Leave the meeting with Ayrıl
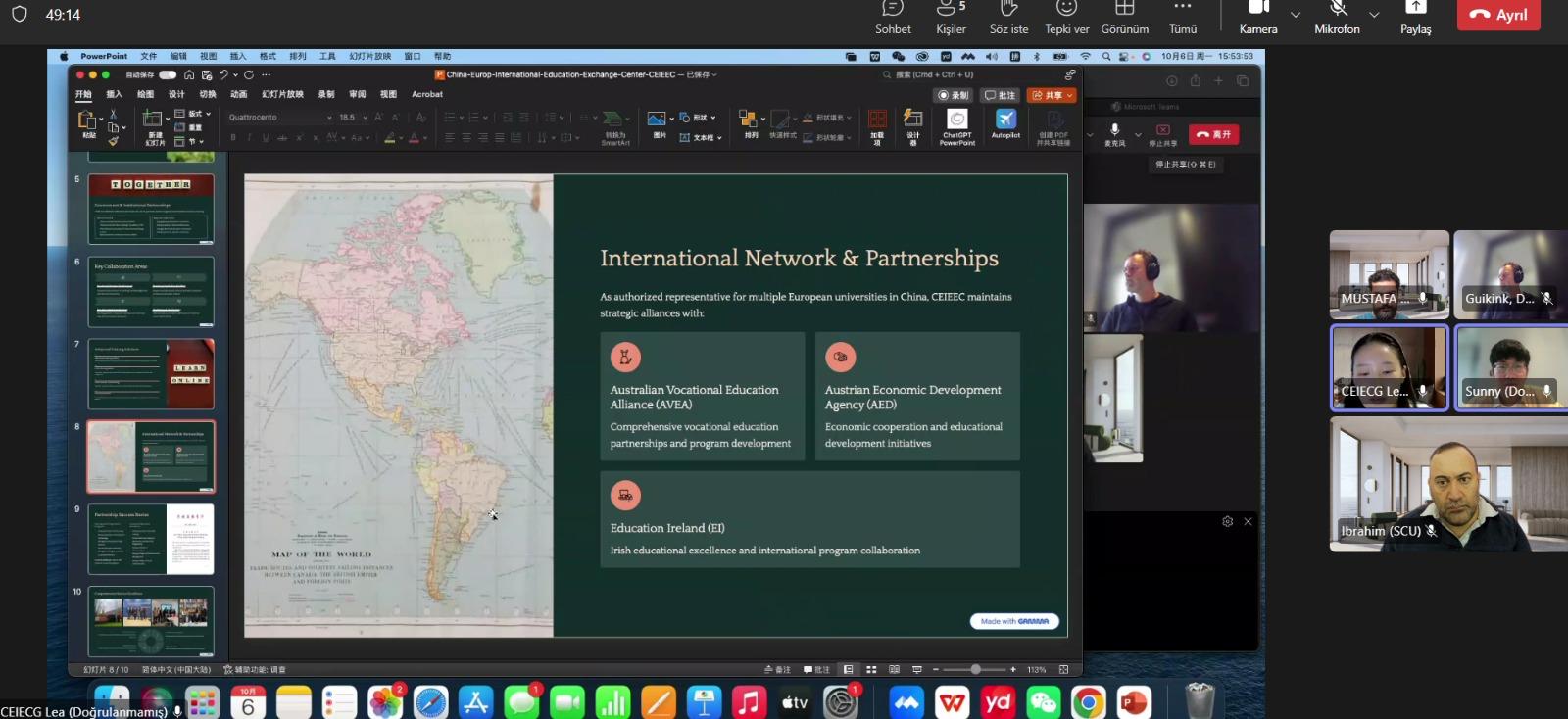This screenshot has width=1568, height=719. click(1498, 15)
